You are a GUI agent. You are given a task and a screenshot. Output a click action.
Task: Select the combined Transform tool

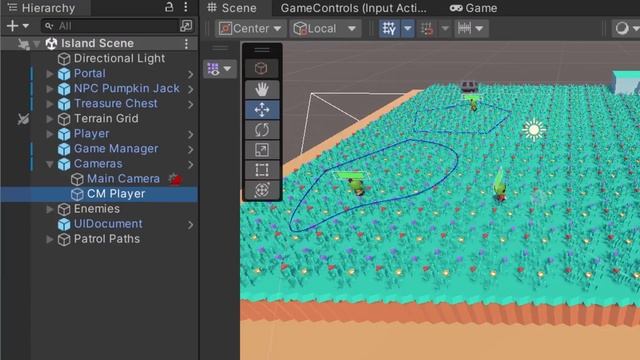(262, 190)
